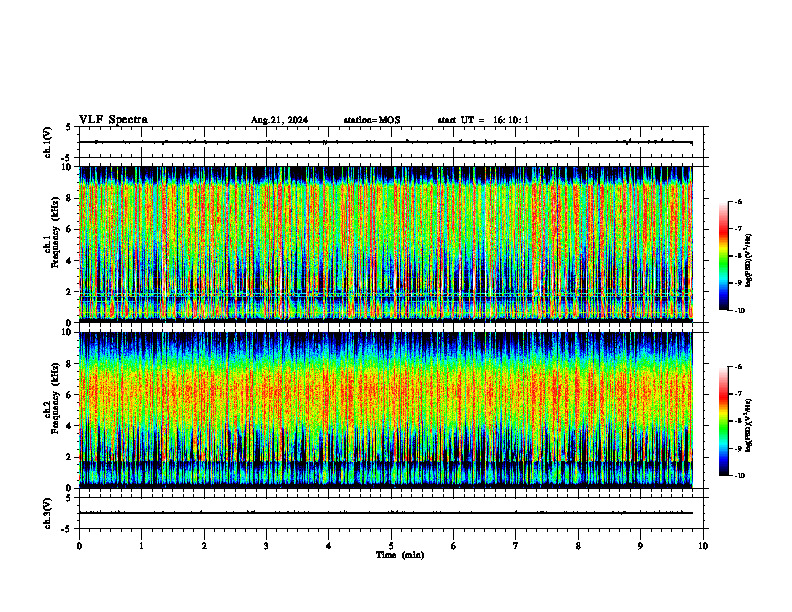Click the start UT time '16:10:1'
This screenshot has height=612, width=792.
[x=511, y=120]
